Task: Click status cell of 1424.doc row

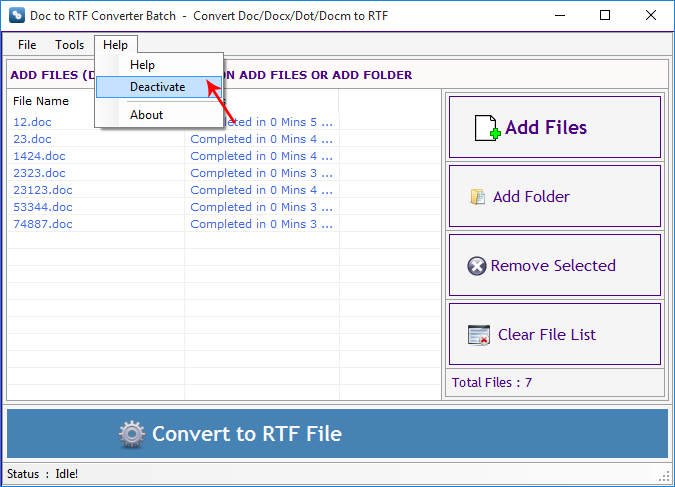Action: click(262, 156)
